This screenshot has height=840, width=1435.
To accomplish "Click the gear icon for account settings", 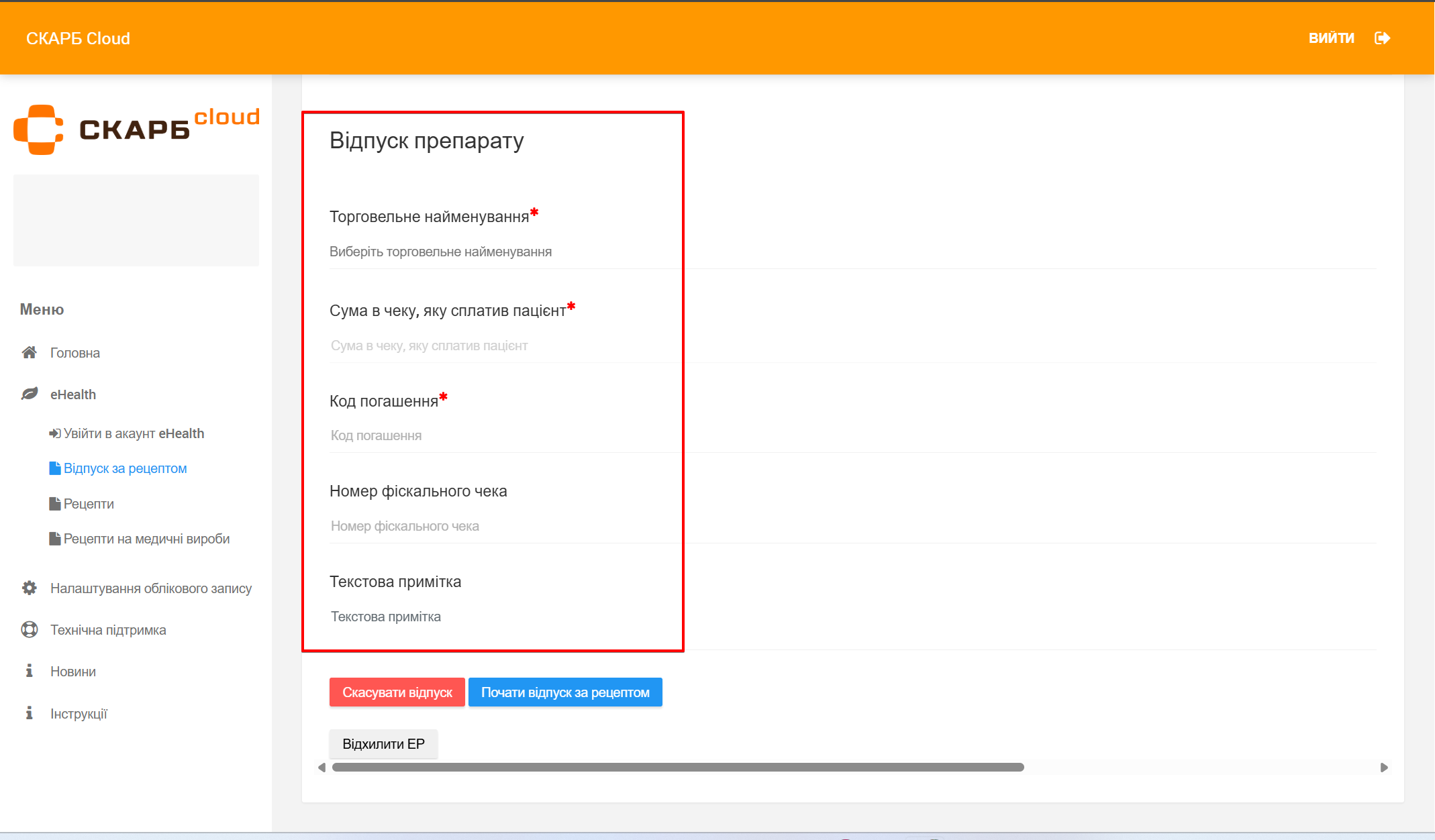I will click(x=29, y=588).
